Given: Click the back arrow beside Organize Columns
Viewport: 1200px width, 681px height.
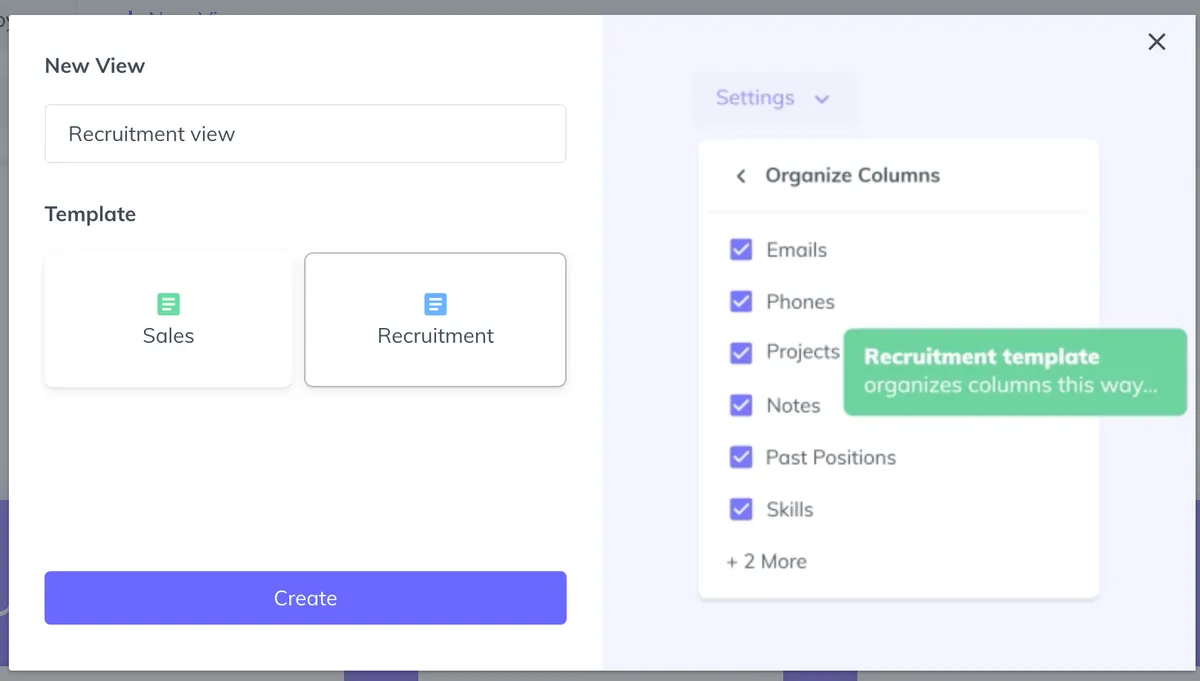Looking at the screenshot, I should coord(741,176).
